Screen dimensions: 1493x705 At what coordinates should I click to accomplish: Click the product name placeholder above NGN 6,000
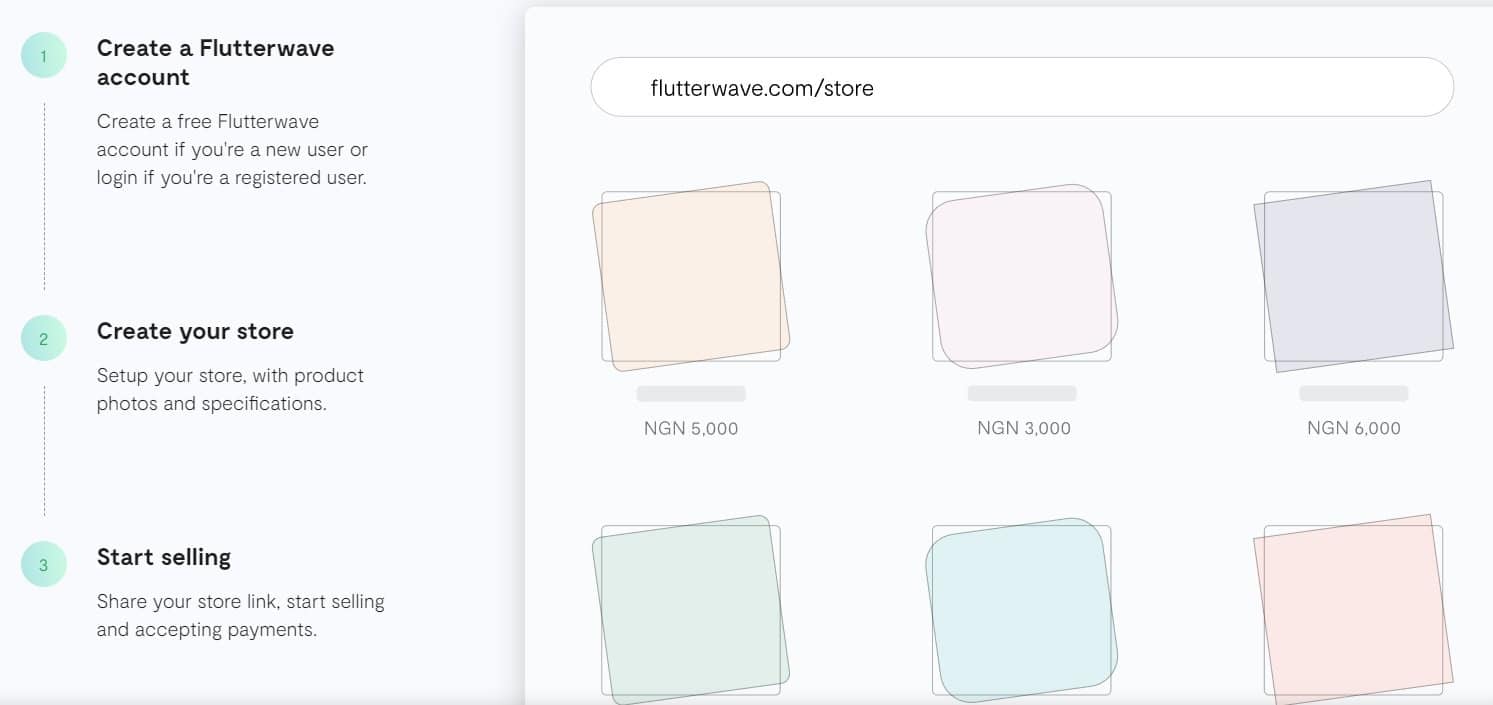(1354, 394)
